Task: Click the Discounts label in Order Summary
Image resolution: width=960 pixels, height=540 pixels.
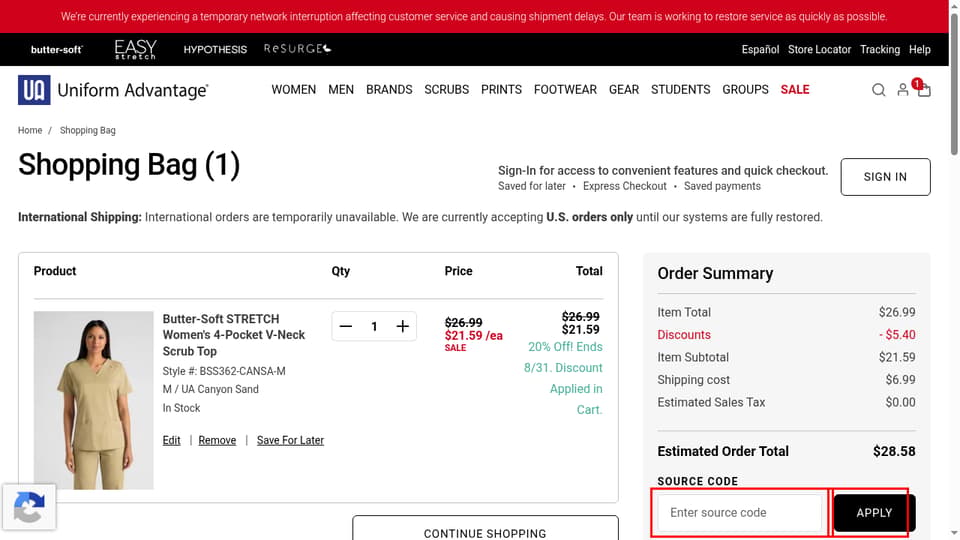Action: click(684, 335)
